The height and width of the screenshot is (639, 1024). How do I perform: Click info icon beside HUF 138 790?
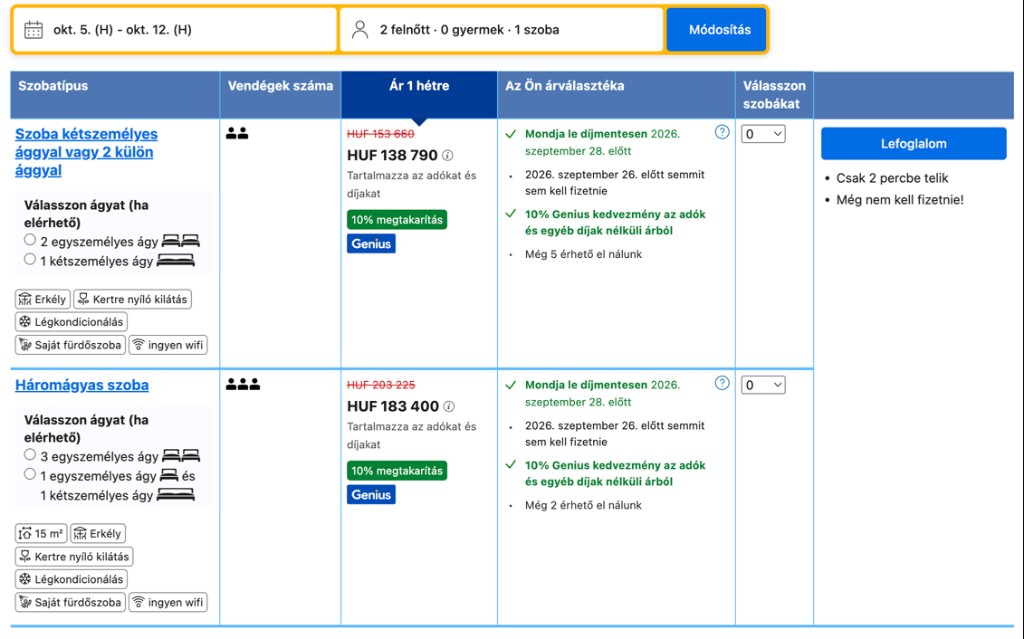click(x=447, y=156)
